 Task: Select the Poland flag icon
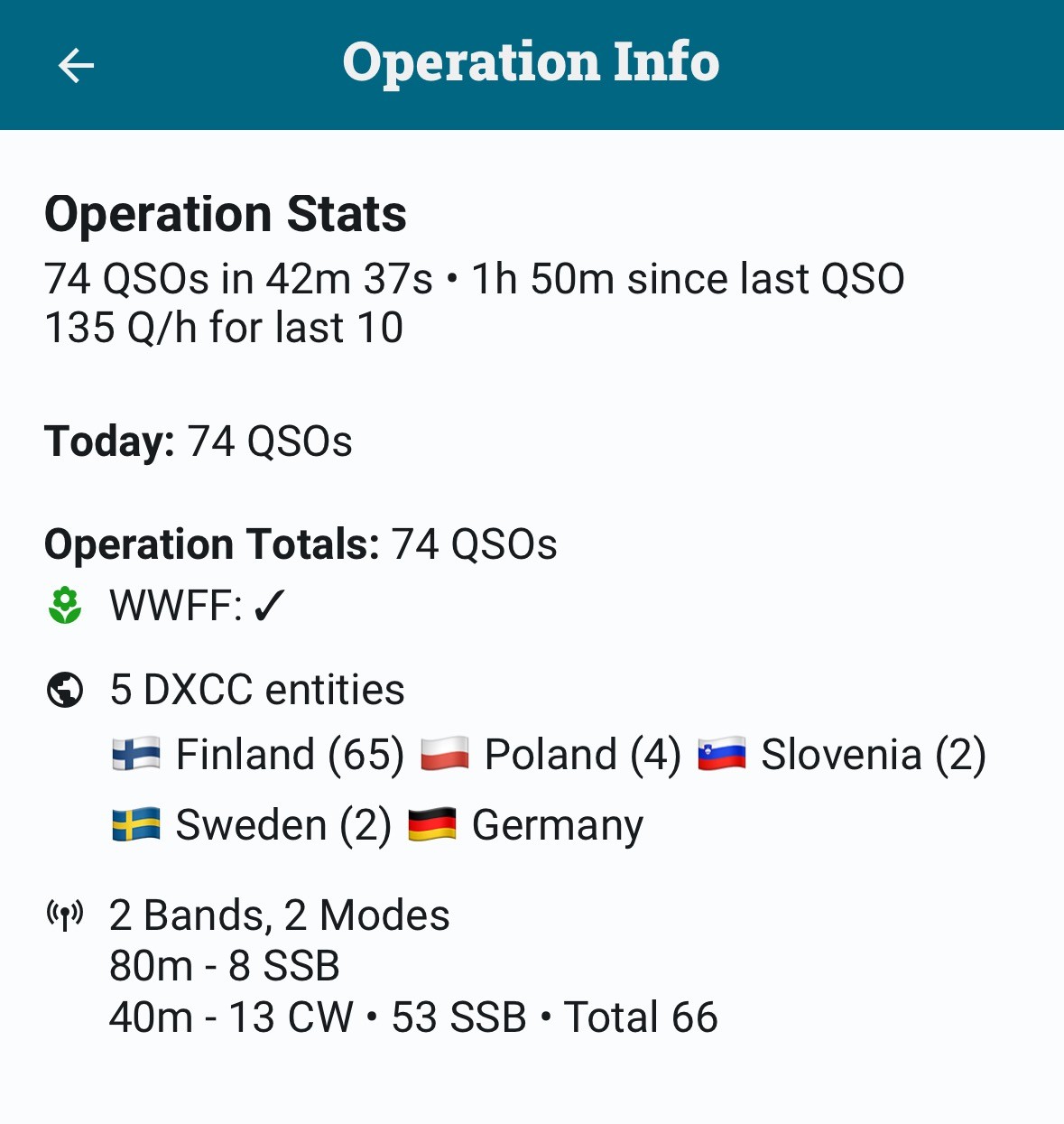point(445,754)
